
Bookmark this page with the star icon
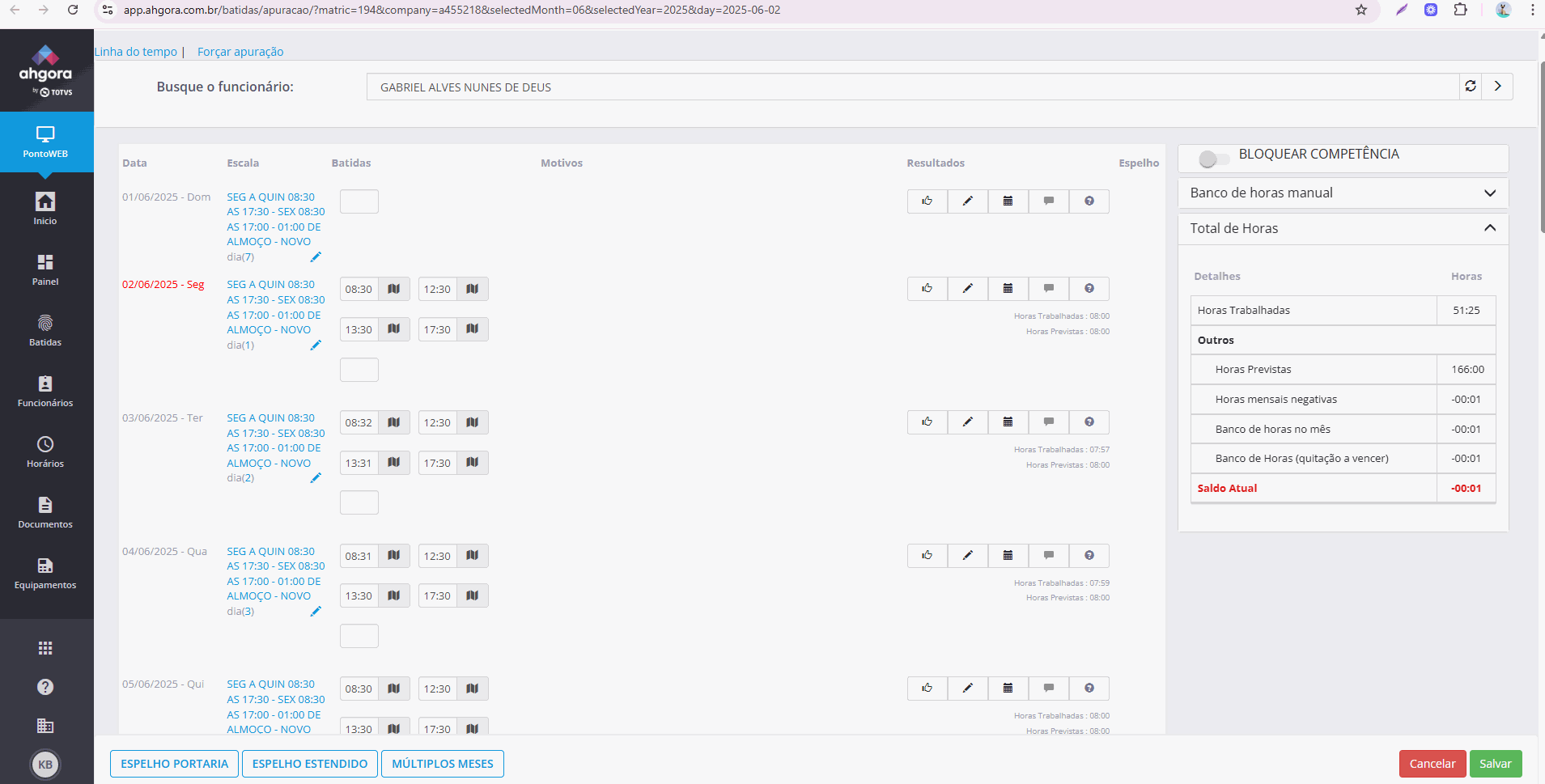tap(1361, 10)
